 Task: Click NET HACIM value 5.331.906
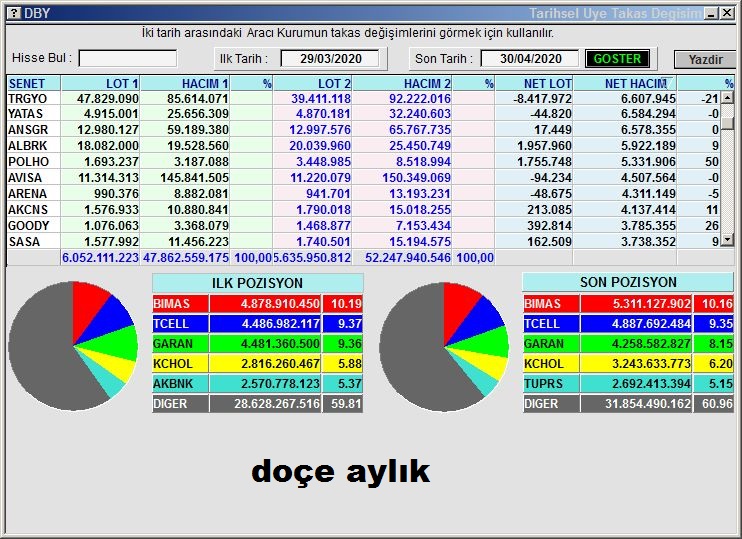click(x=648, y=162)
